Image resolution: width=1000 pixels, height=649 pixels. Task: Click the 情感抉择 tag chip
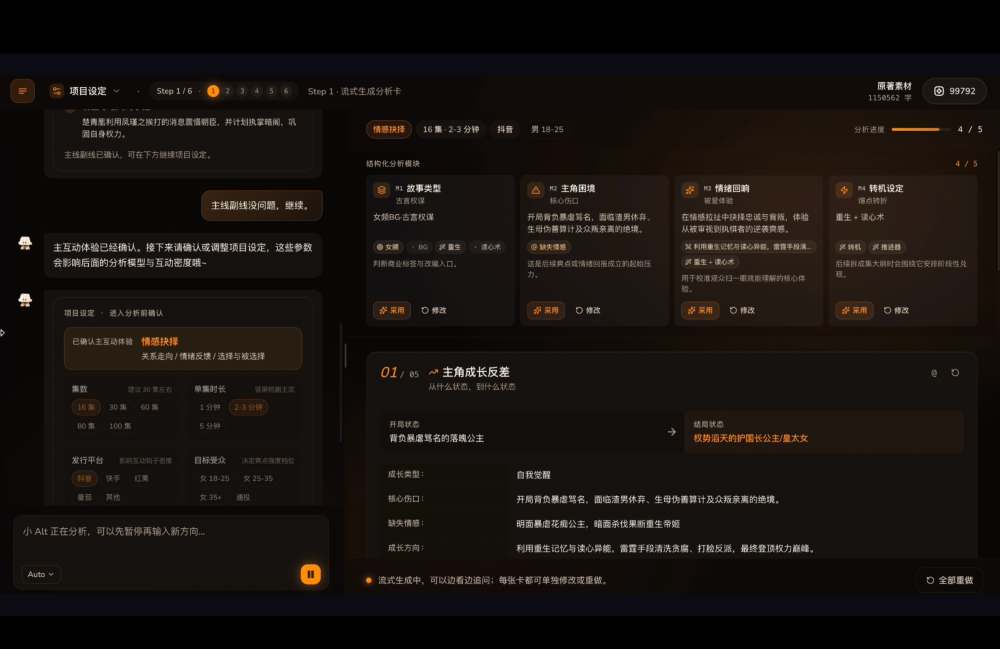[389, 129]
